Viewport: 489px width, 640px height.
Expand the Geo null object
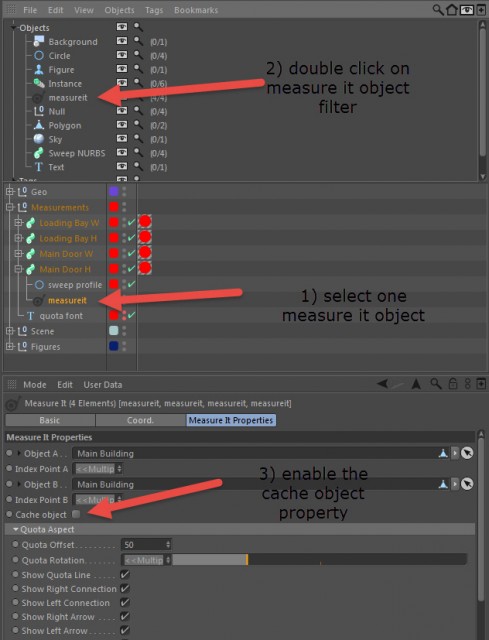click(x=9, y=191)
